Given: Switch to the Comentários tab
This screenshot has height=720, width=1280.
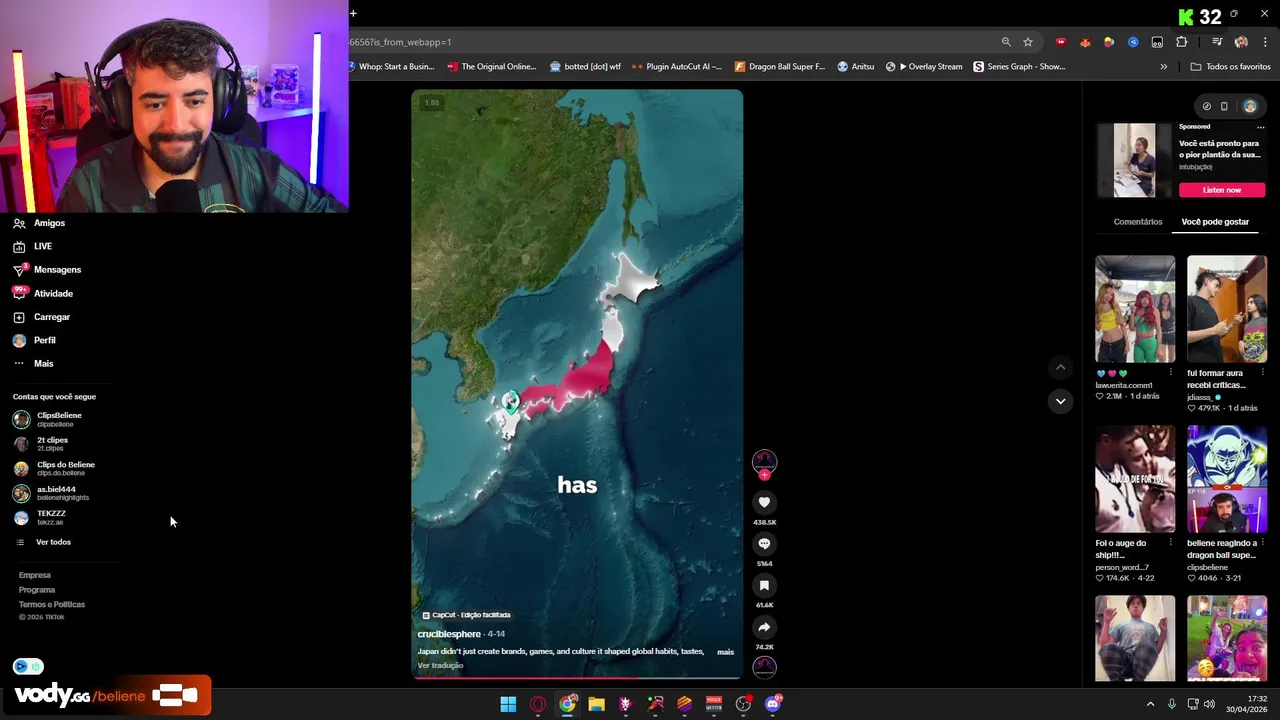Looking at the screenshot, I should click(x=1138, y=222).
